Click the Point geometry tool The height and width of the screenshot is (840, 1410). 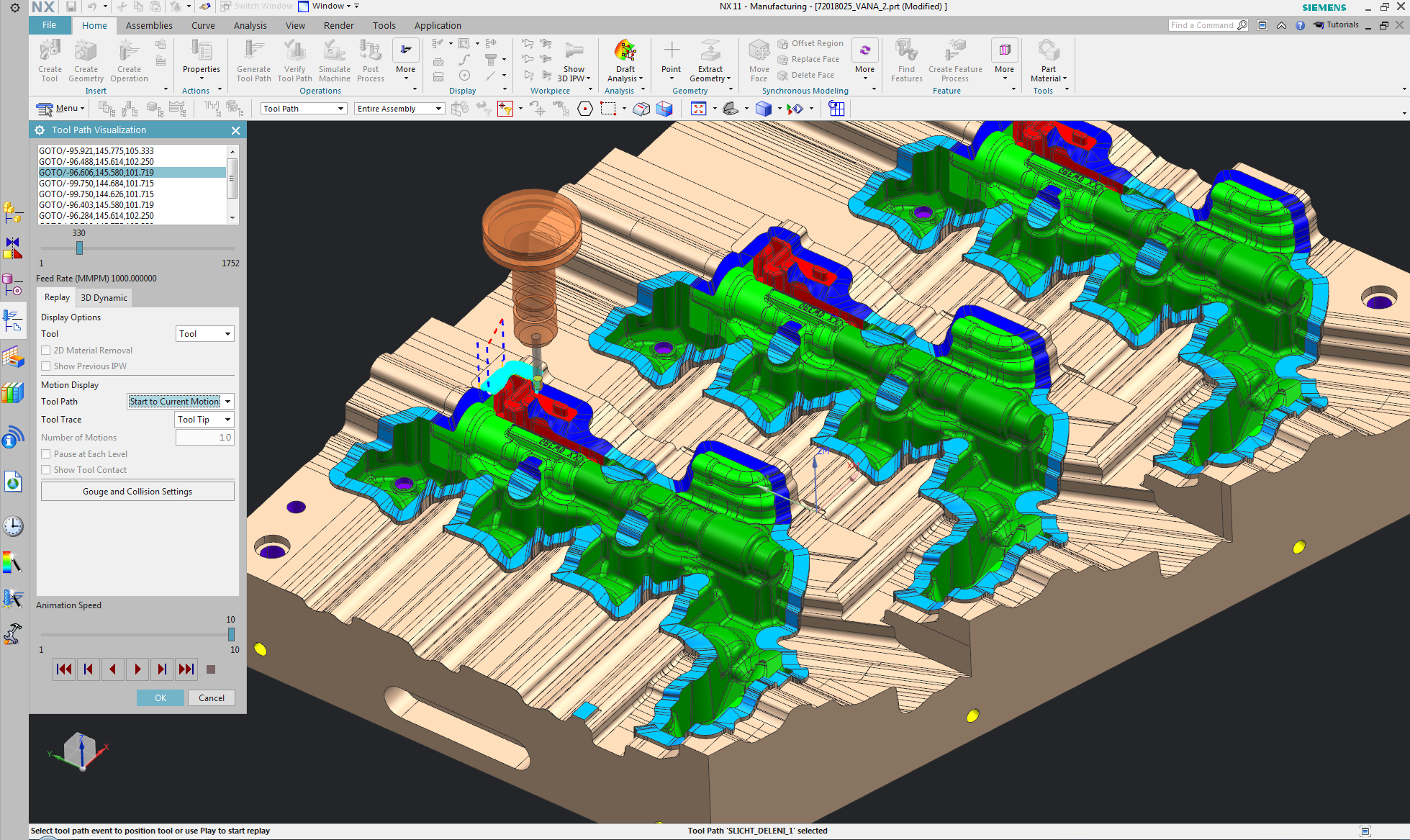point(671,59)
